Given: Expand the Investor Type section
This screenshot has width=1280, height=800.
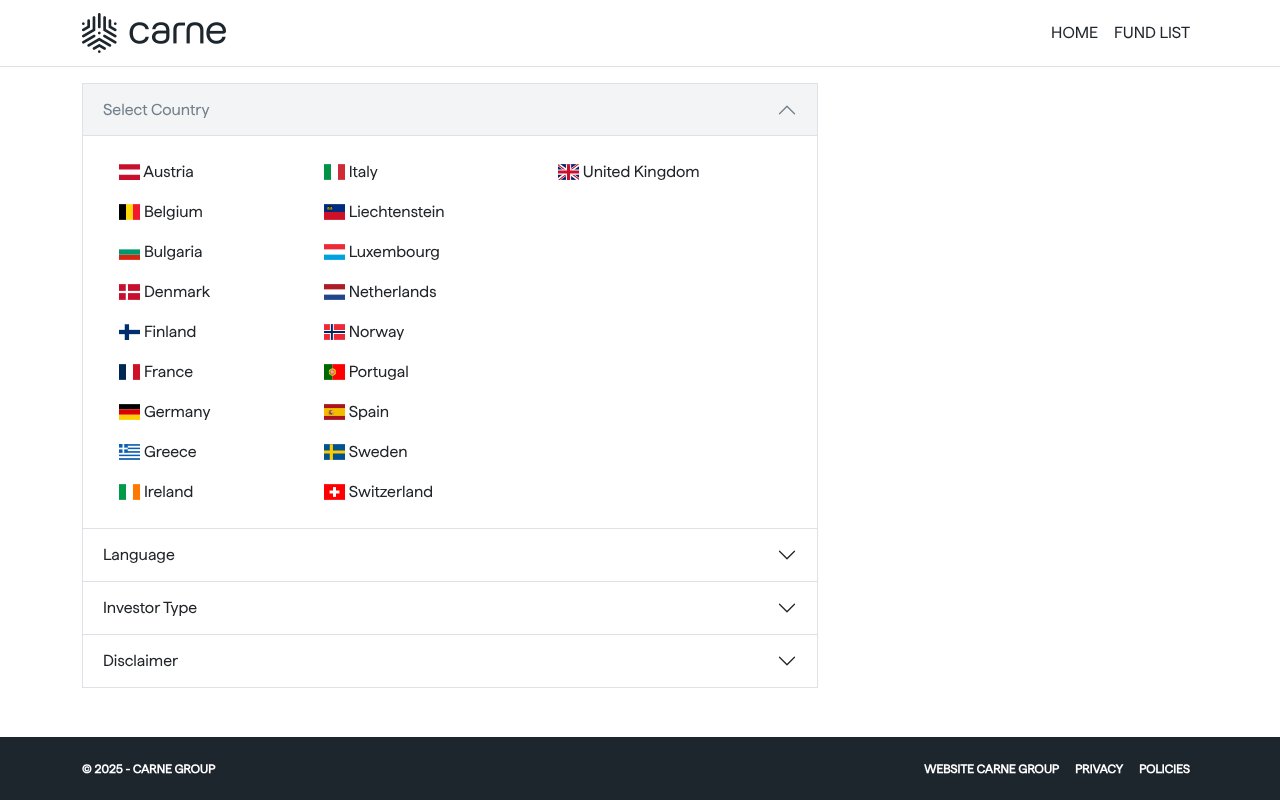Looking at the screenshot, I should point(787,607).
